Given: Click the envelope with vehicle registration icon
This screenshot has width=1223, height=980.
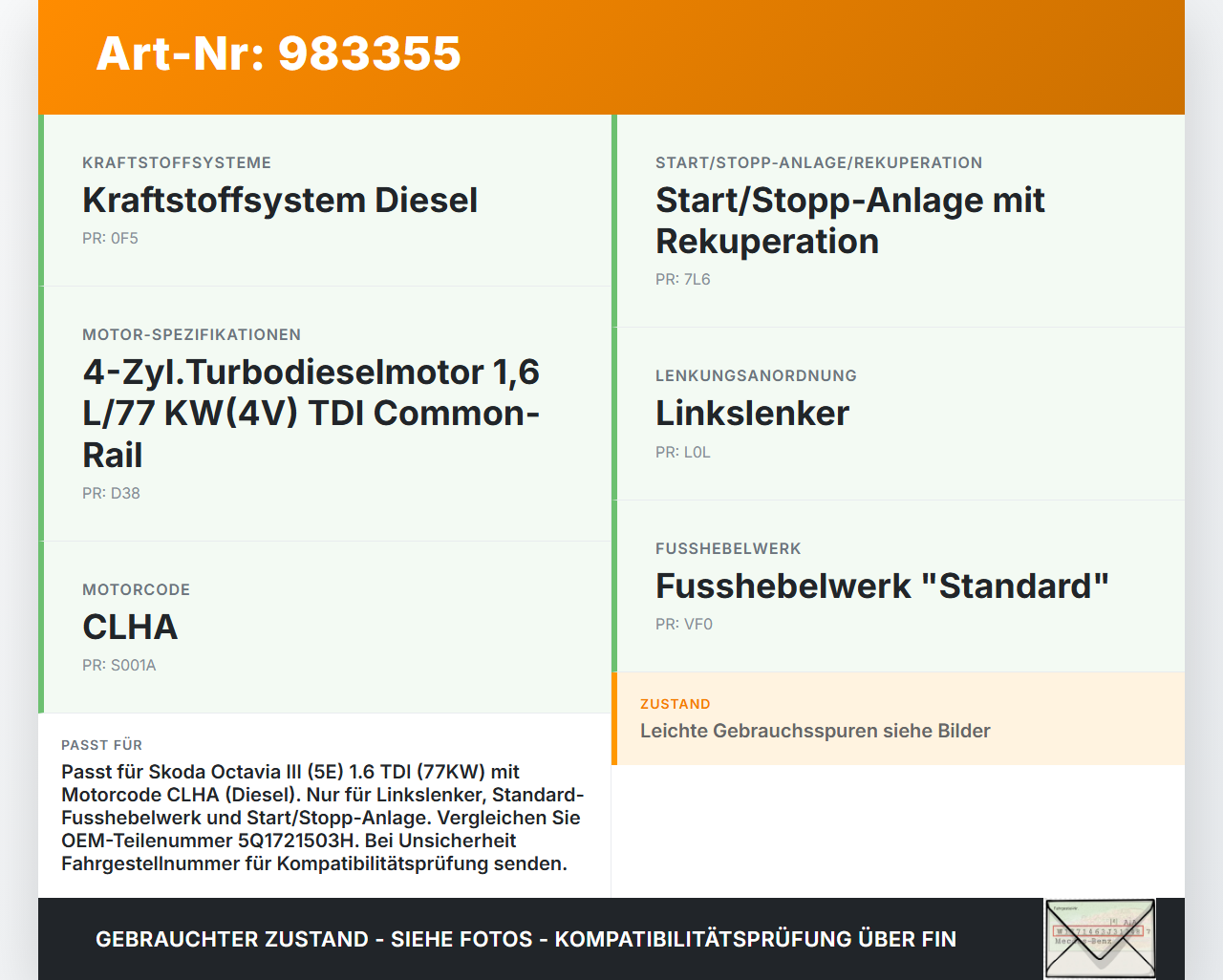Looking at the screenshot, I should click(1100, 939).
